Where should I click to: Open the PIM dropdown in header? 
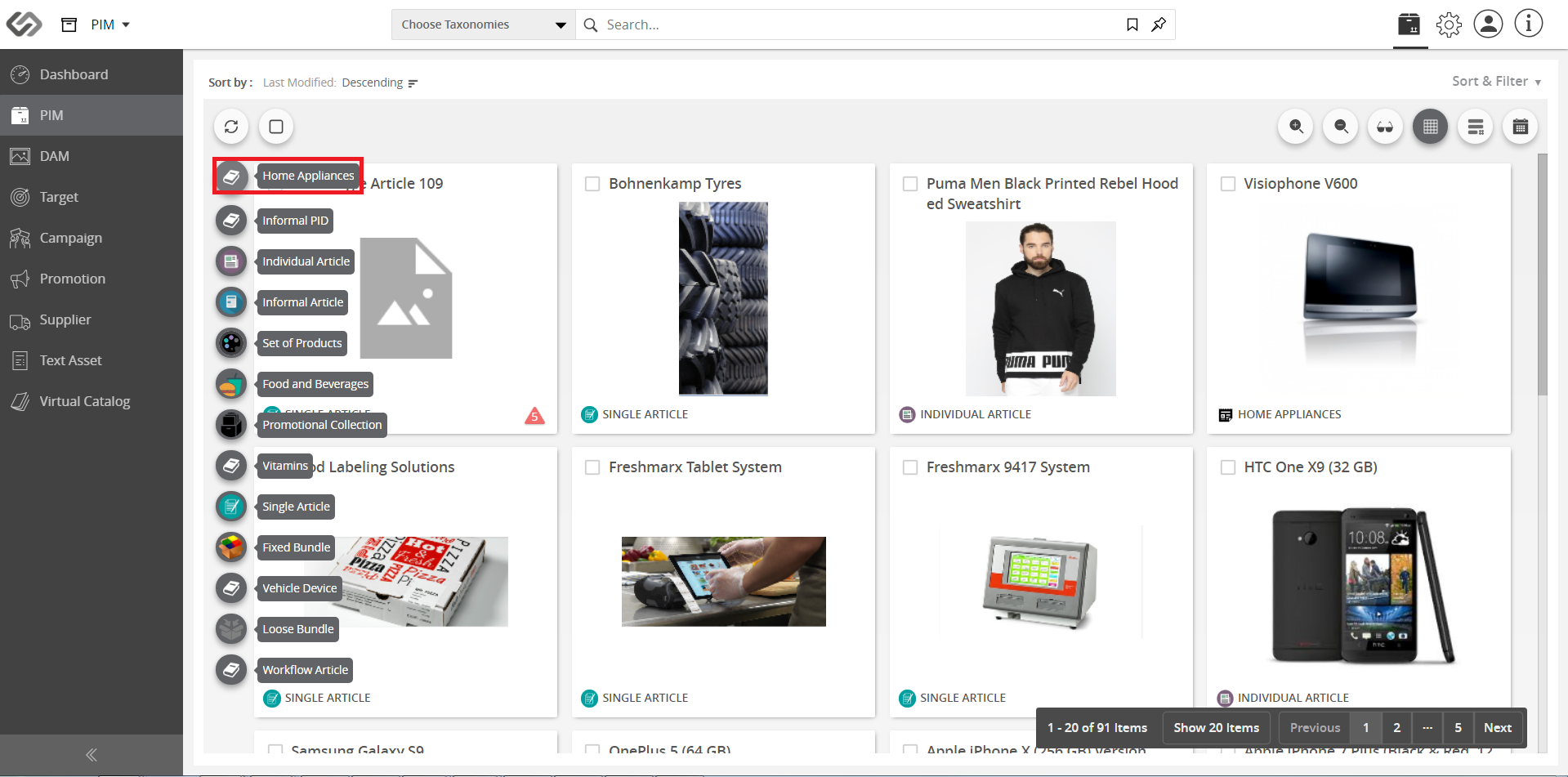[x=110, y=25]
